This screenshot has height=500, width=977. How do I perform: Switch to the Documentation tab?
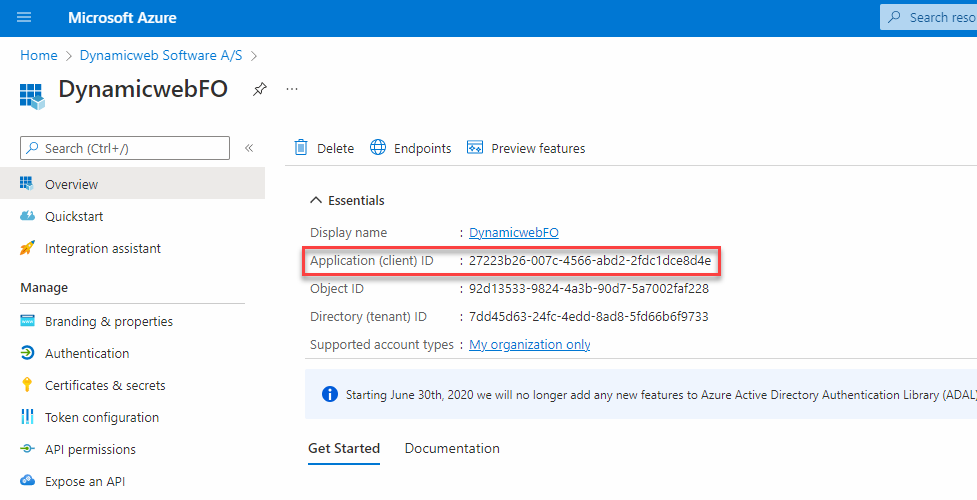point(452,449)
